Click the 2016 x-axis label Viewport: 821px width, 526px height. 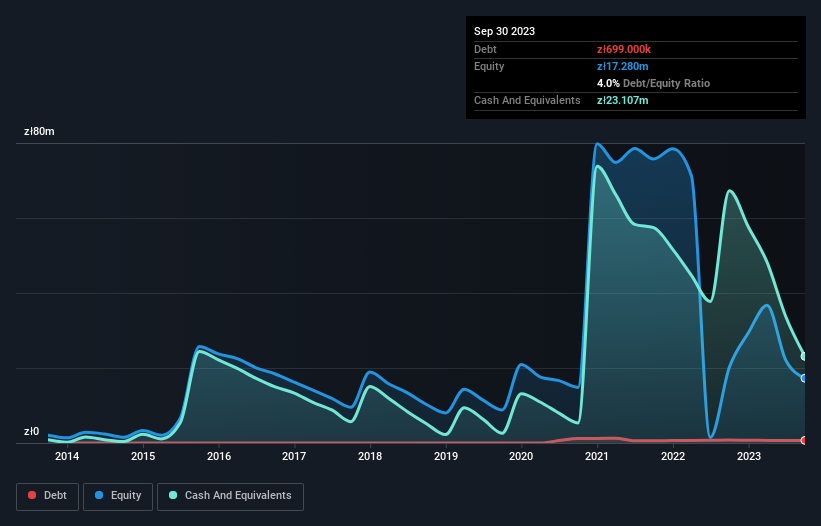[x=219, y=456]
